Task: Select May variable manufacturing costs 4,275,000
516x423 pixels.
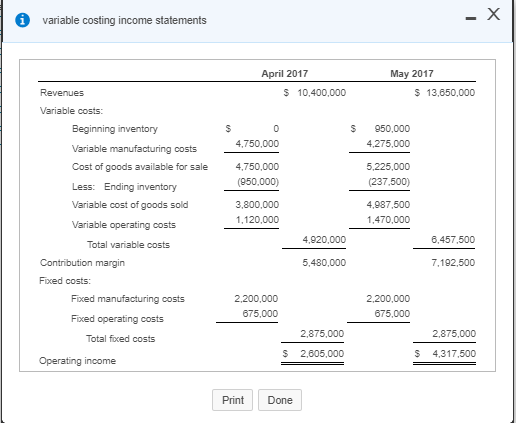Action: coord(388,144)
